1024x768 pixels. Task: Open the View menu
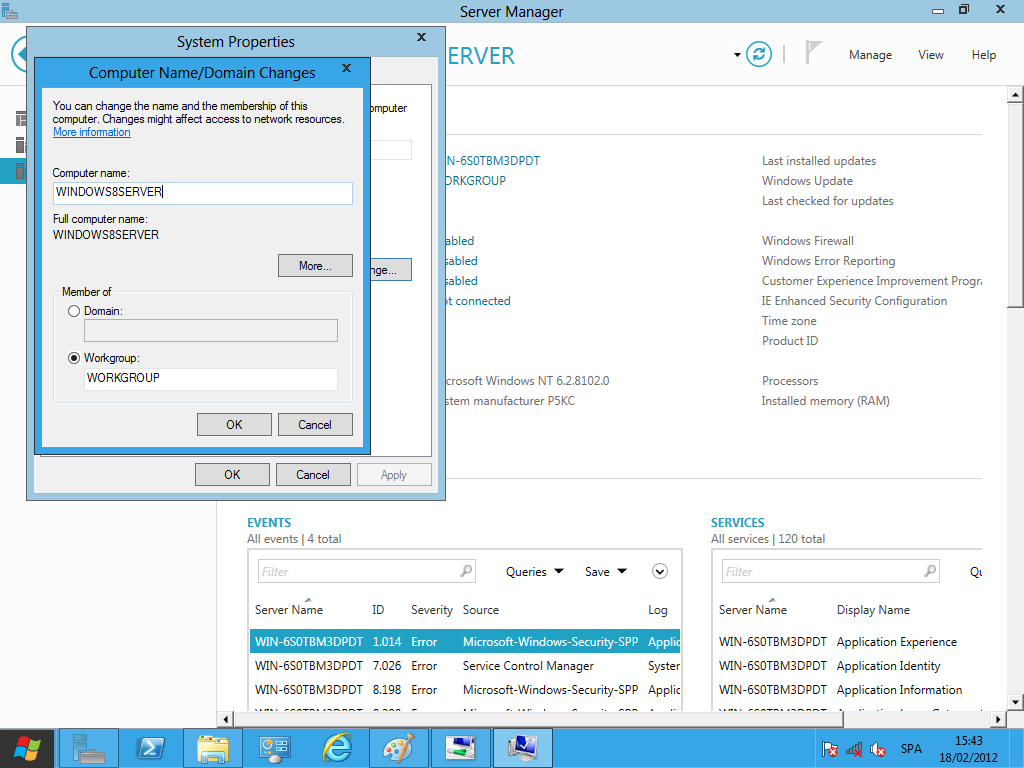[930, 55]
